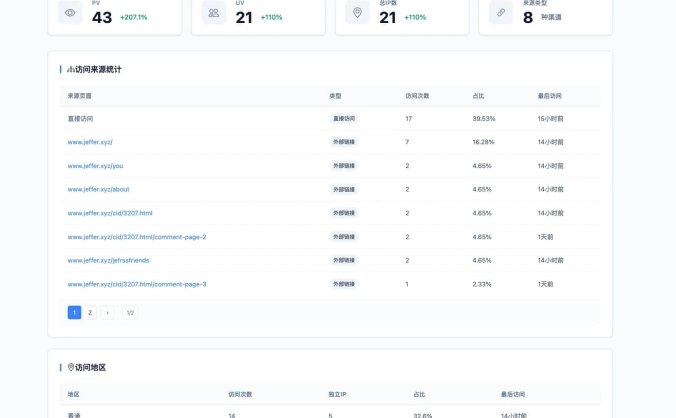
Task: Open the comment-page-3 source link
Action: pos(137,284)
